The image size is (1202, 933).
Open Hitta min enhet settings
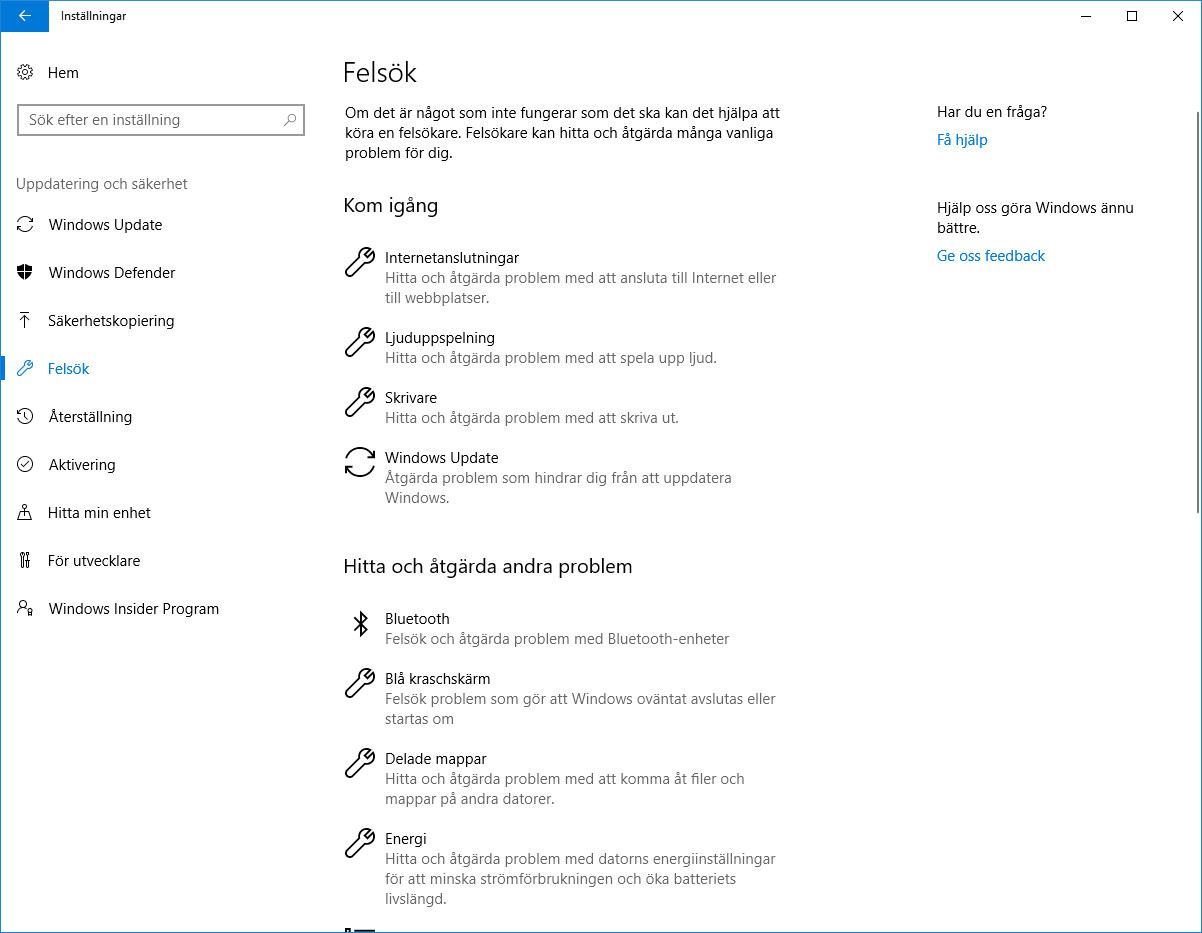[x=99, y=512]
